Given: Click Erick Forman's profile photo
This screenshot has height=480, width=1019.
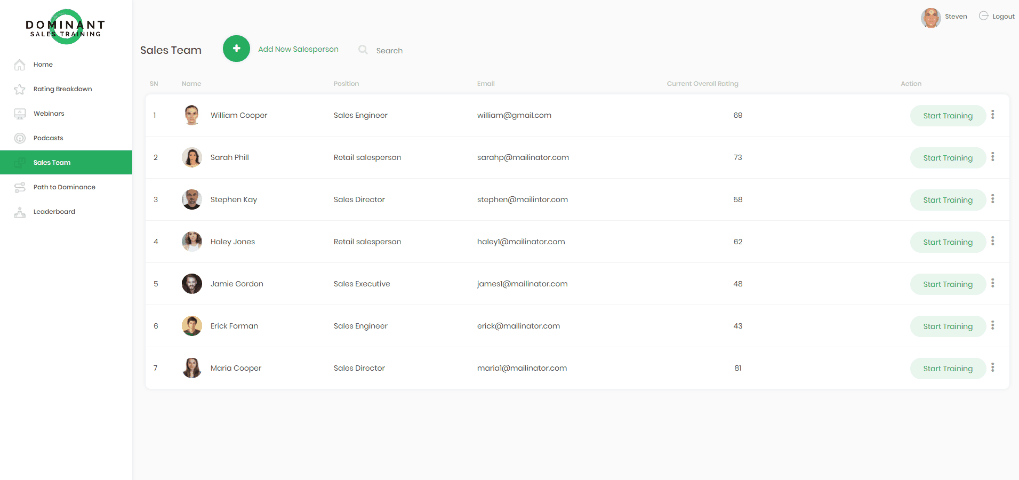Looking at the screenshot, I should [x=192, y=326].
